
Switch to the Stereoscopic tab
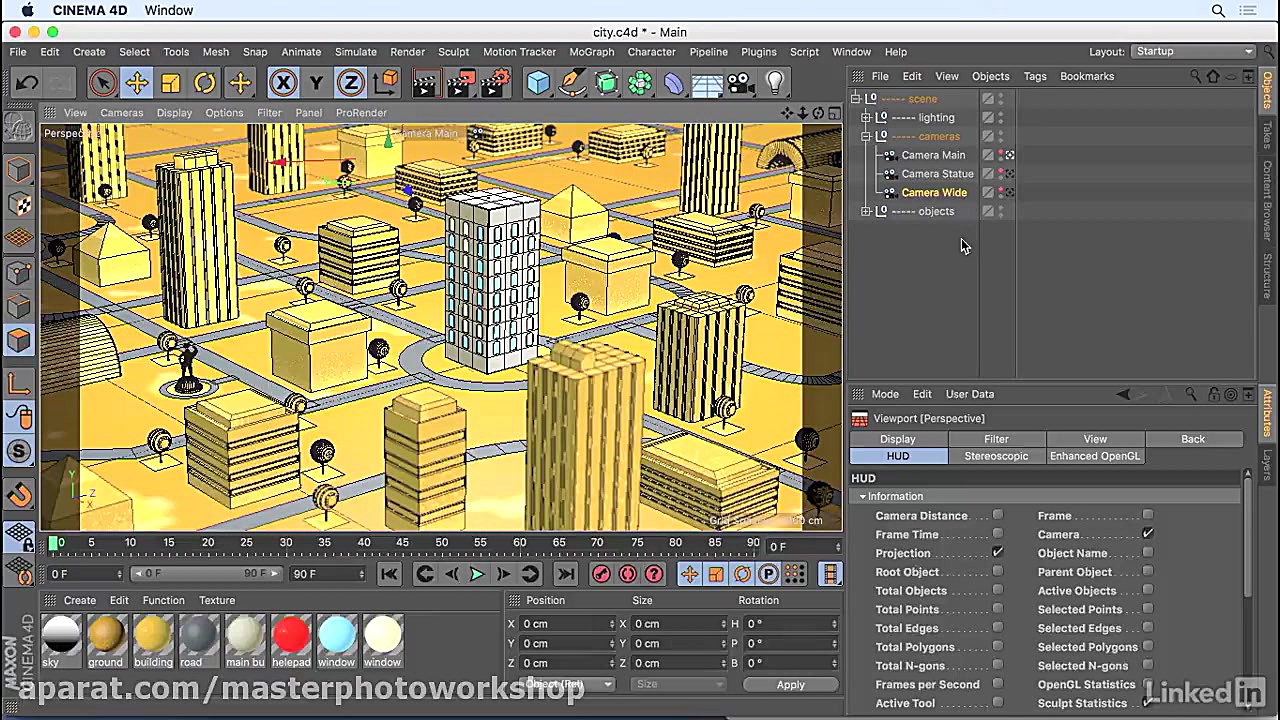pyautogui.click(x=995, y=456)
